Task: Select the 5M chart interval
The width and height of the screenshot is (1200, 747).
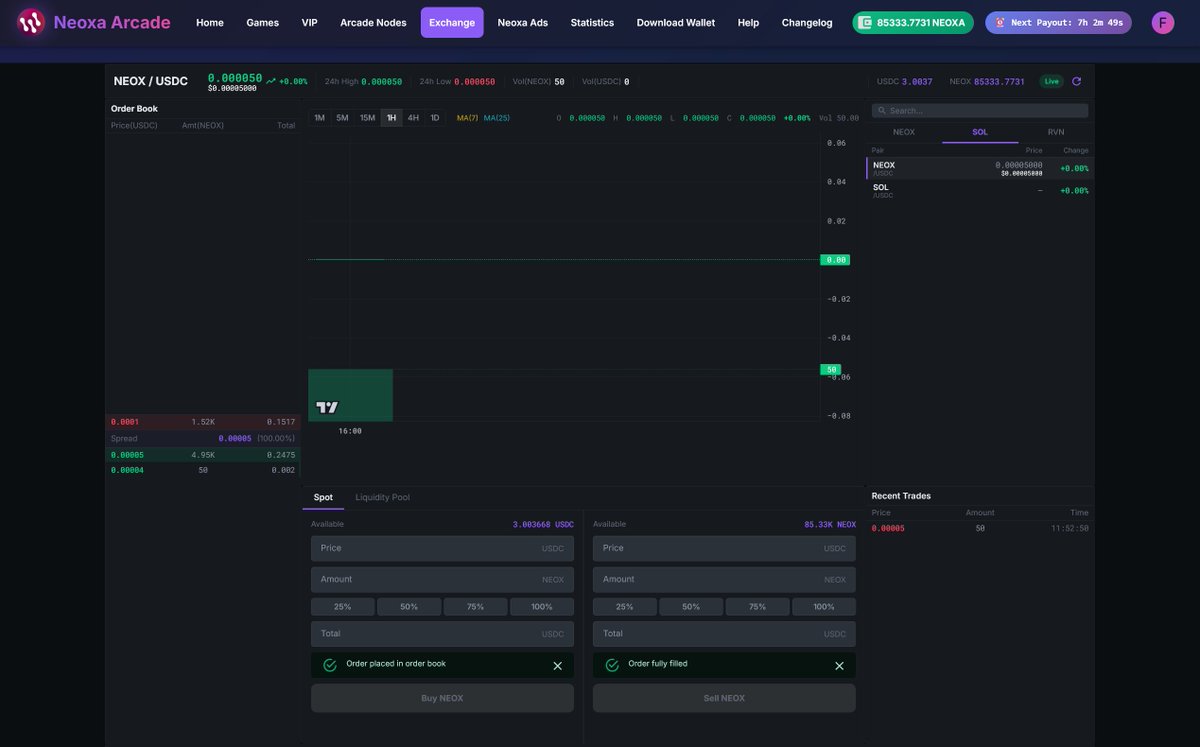Action: pyautogui.click(x=343, y=118)
